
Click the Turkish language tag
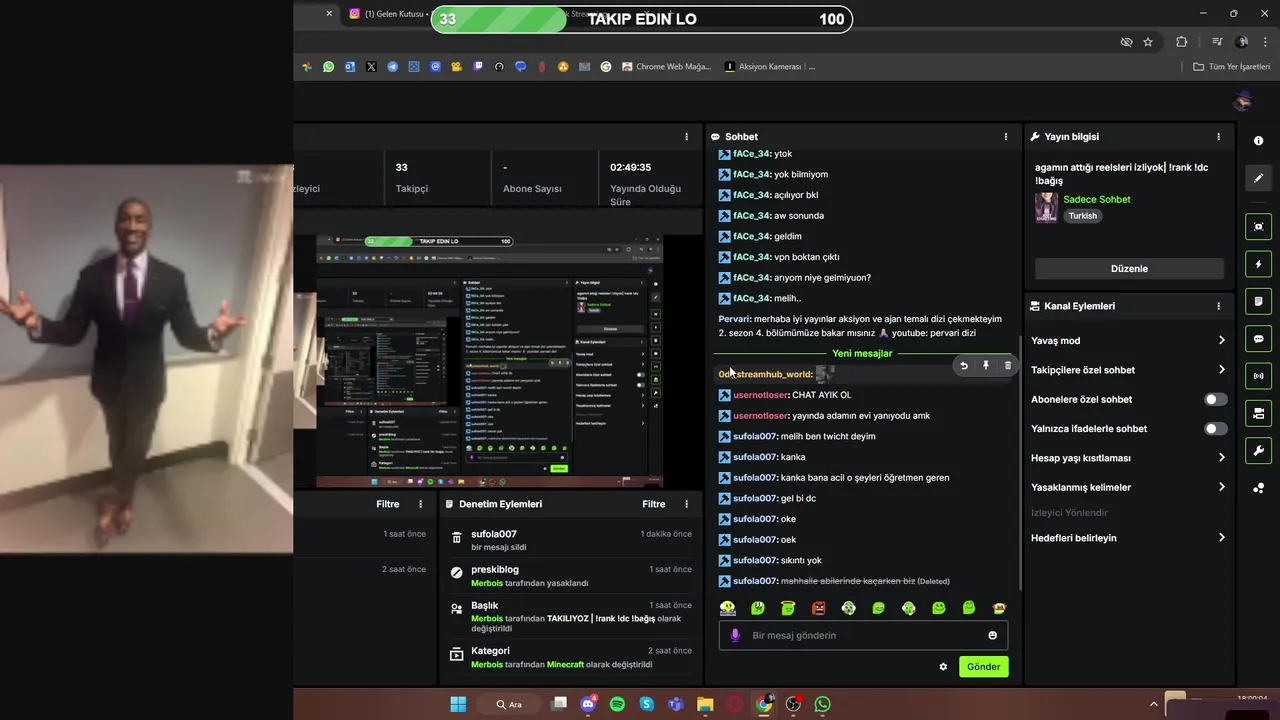[1083, 216]
